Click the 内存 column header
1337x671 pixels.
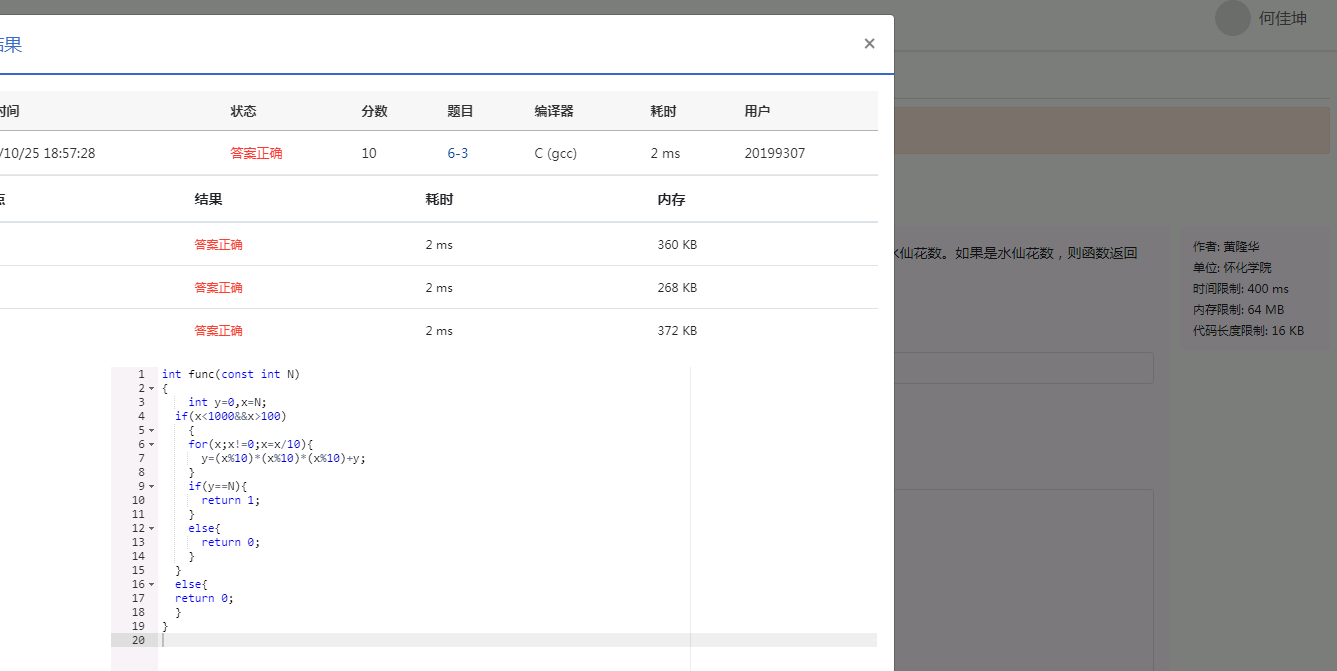pyautogui.click(x=671, y=199)
